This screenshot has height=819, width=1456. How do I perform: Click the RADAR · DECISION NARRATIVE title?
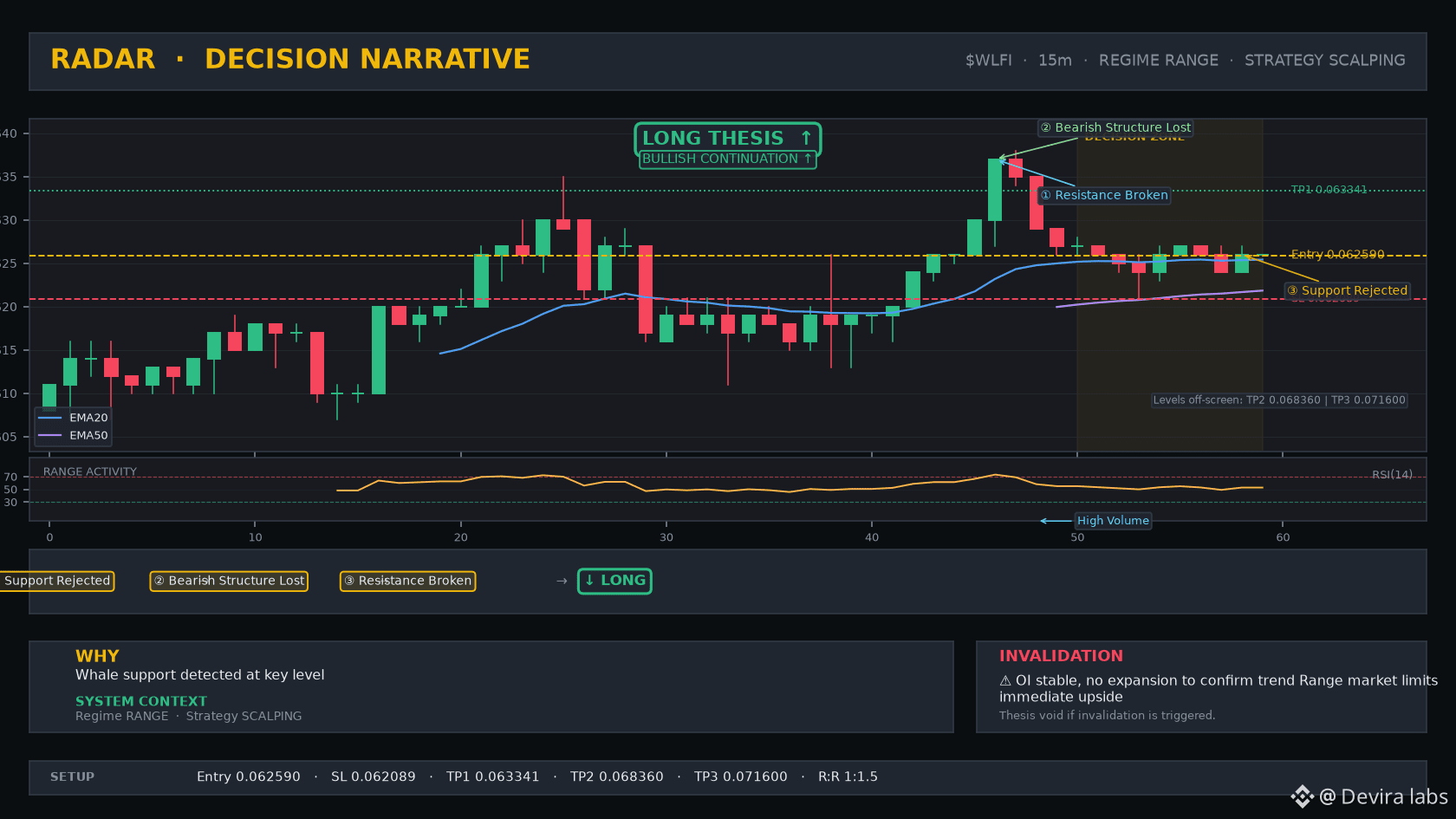290,59
